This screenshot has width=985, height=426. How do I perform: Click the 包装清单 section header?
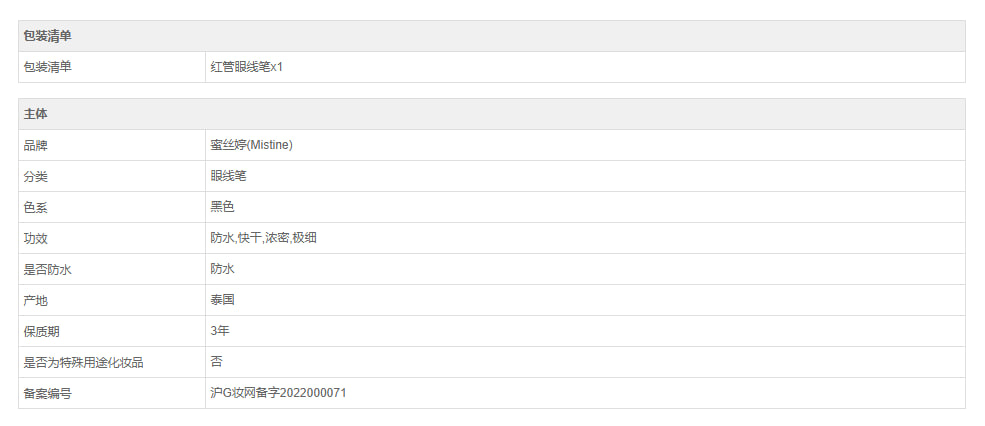point(47,36)
